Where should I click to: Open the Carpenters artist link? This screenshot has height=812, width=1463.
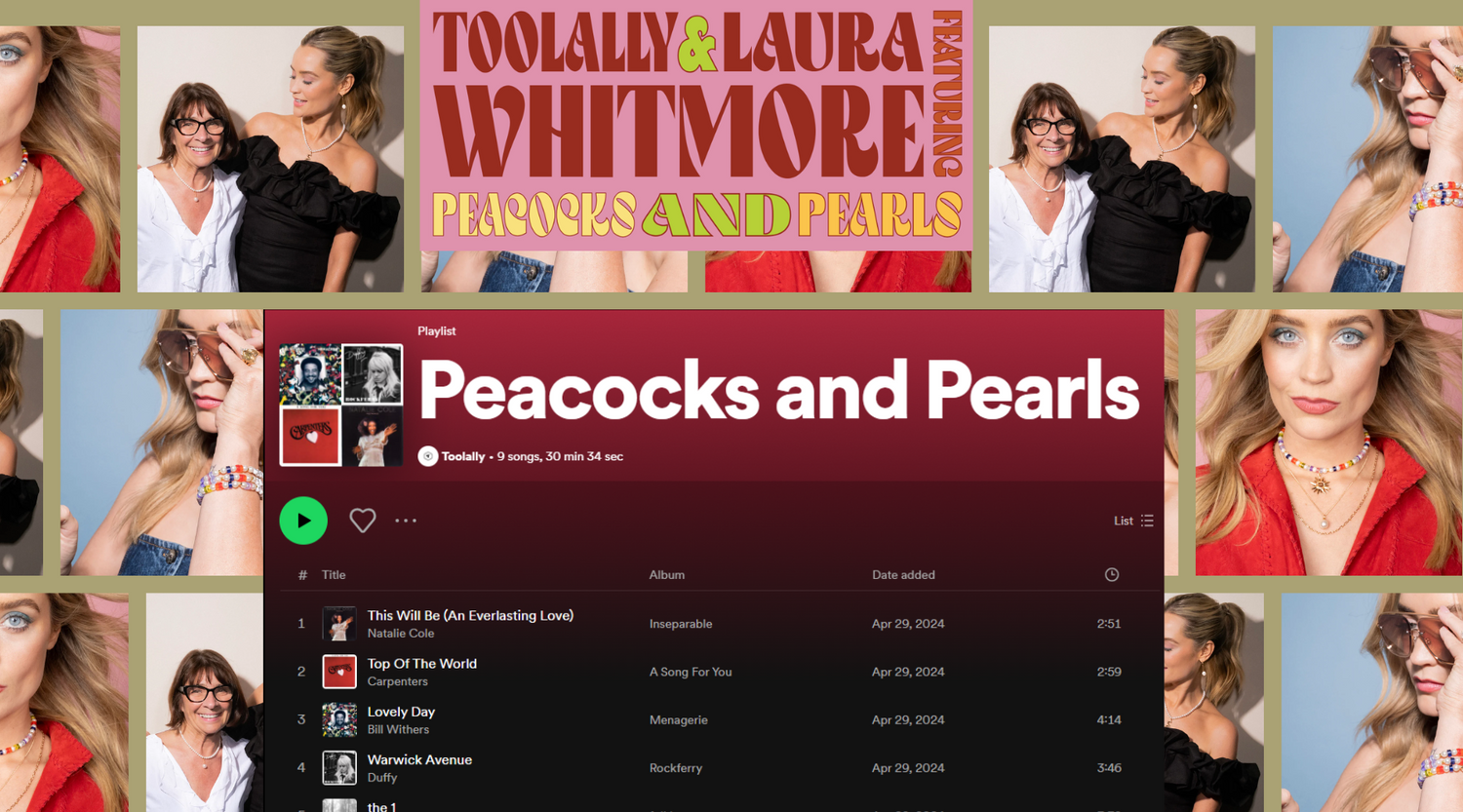[x=397, y=681]
